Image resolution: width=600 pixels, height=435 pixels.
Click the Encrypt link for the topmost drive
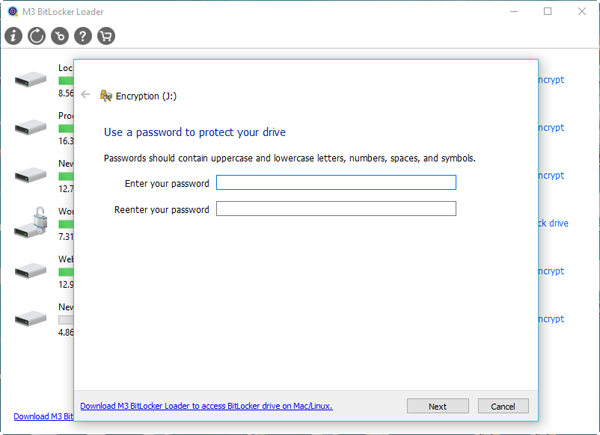(551, 79)
